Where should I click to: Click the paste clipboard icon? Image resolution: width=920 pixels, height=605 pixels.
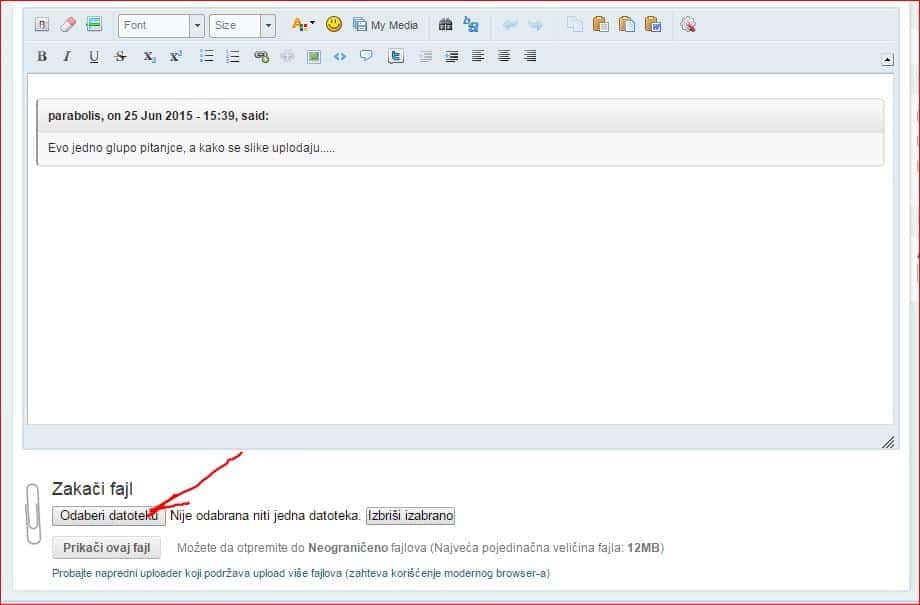click(x=600, y=25)
